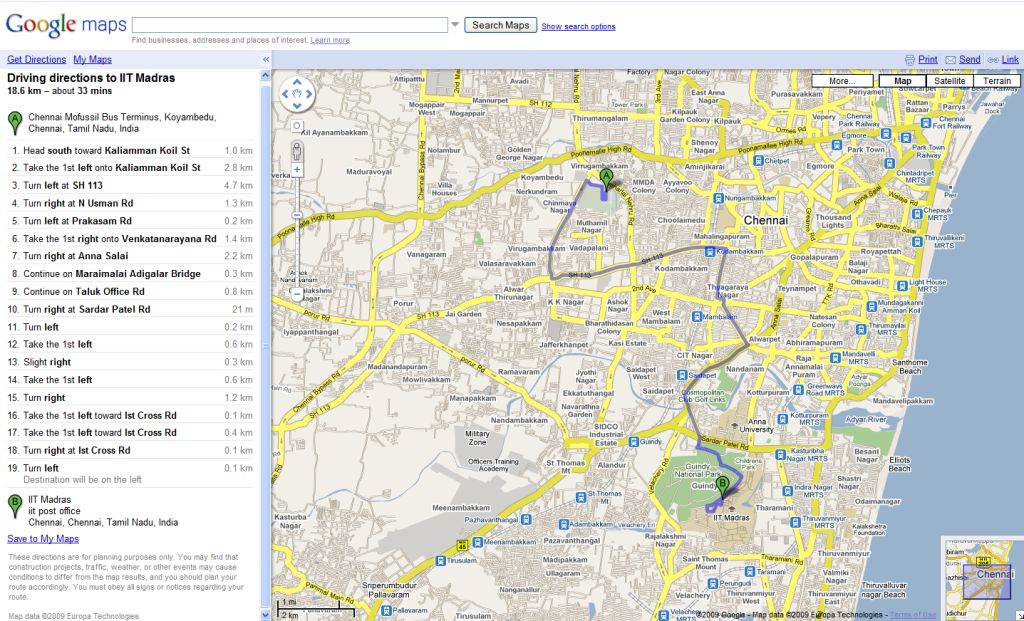Select step 3 Turn left at SH 113

[130, 185]
